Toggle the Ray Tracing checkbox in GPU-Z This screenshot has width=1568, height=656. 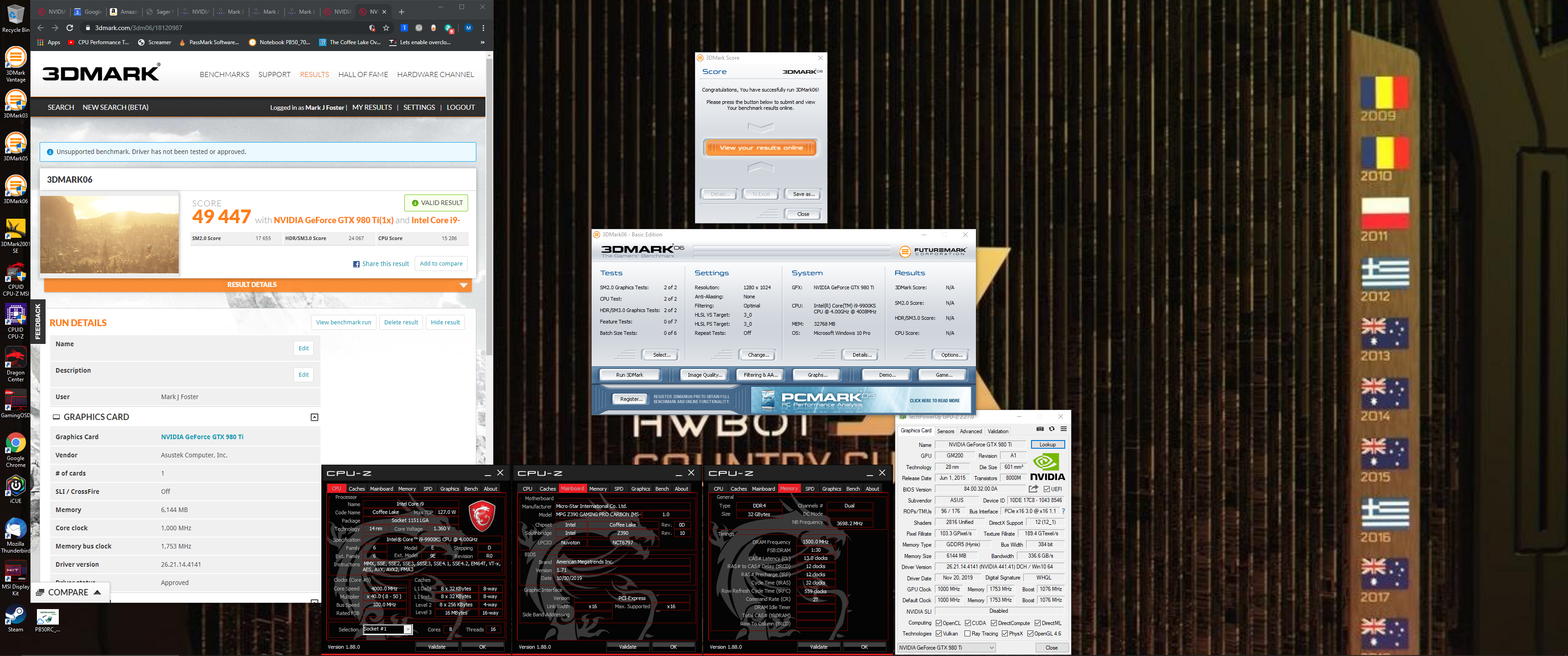[x=968, y=634]
